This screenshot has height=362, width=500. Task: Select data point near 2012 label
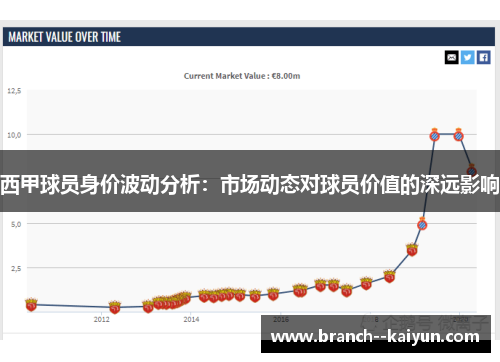tap(115, 307)
